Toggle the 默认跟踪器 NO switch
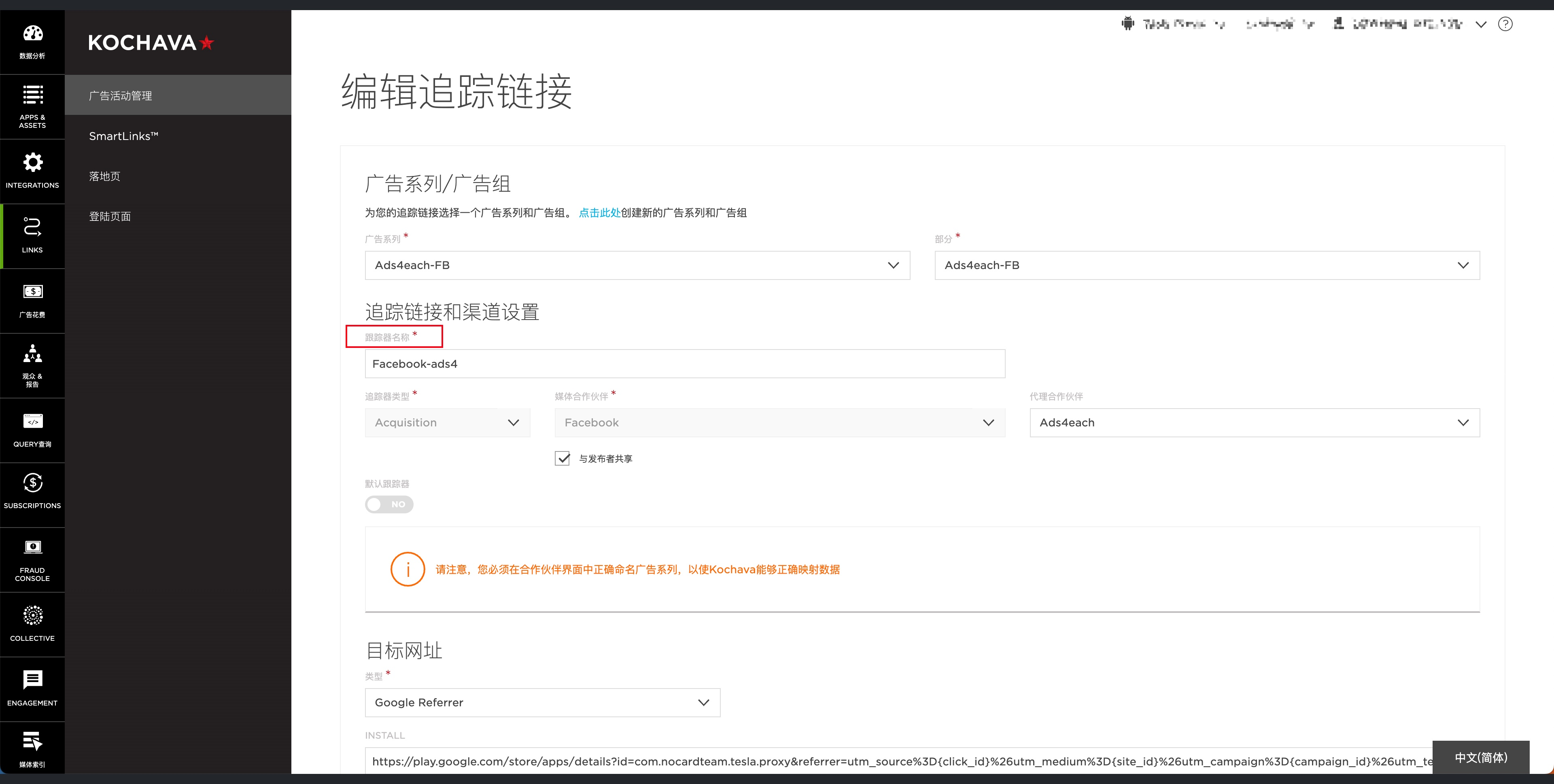1554x784 pixels. [x=389, y=504]
